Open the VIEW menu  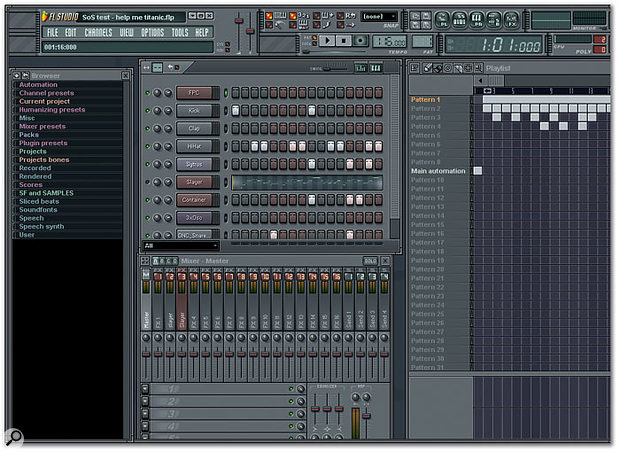[127, 32]
